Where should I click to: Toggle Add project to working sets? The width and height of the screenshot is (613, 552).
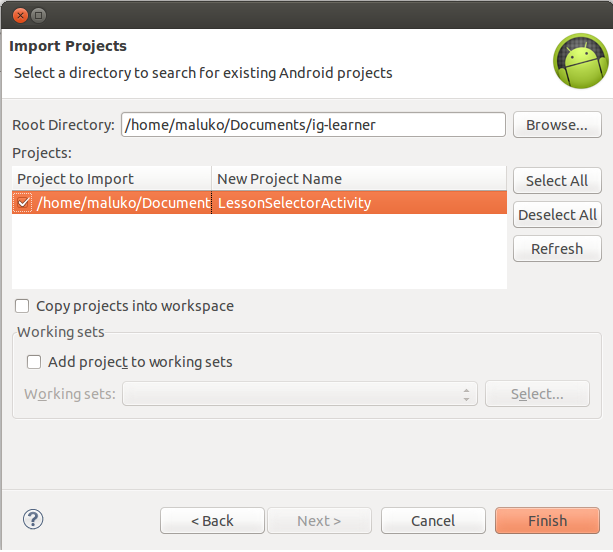pyautogui.click(x=34, y=362)
